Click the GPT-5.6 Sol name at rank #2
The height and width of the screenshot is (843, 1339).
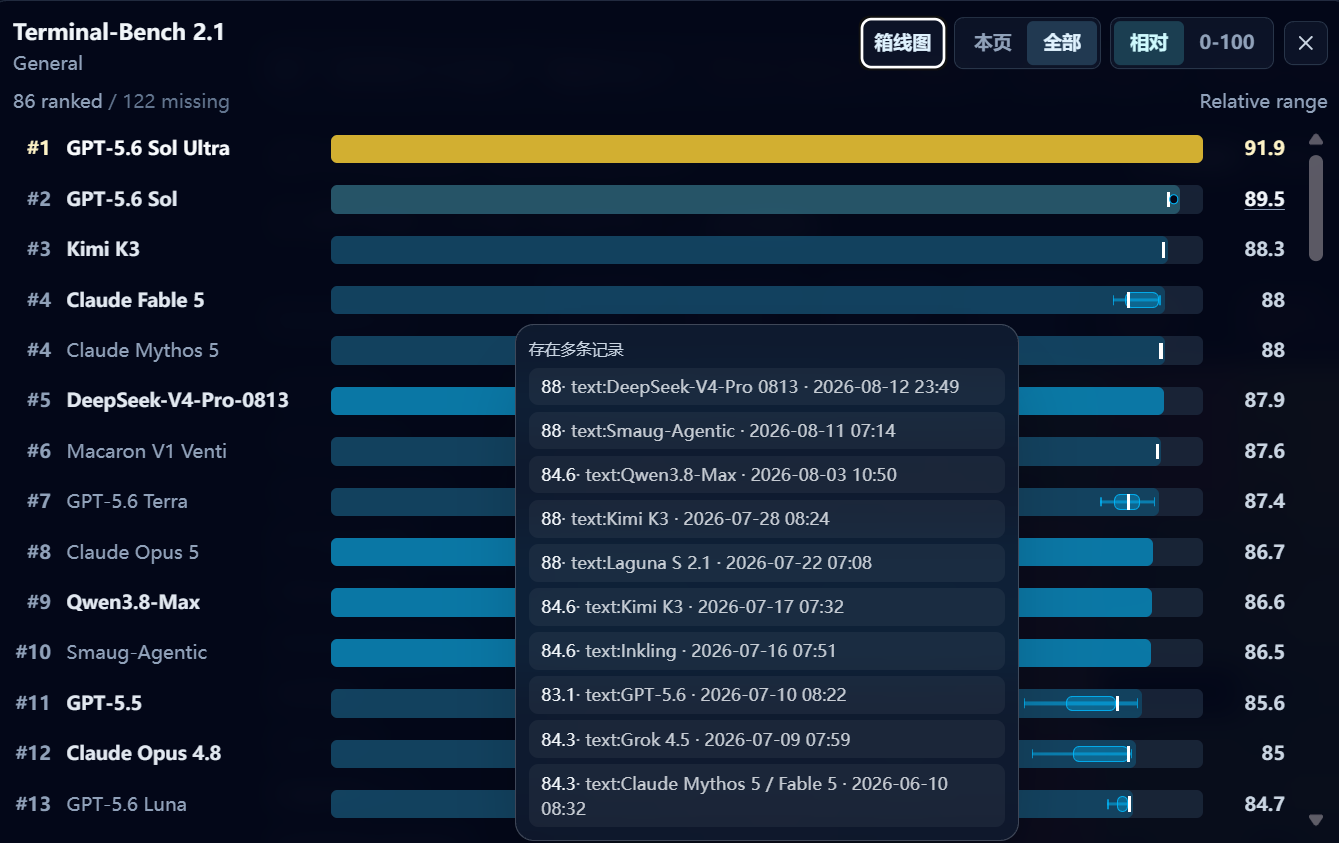[122, 199]
